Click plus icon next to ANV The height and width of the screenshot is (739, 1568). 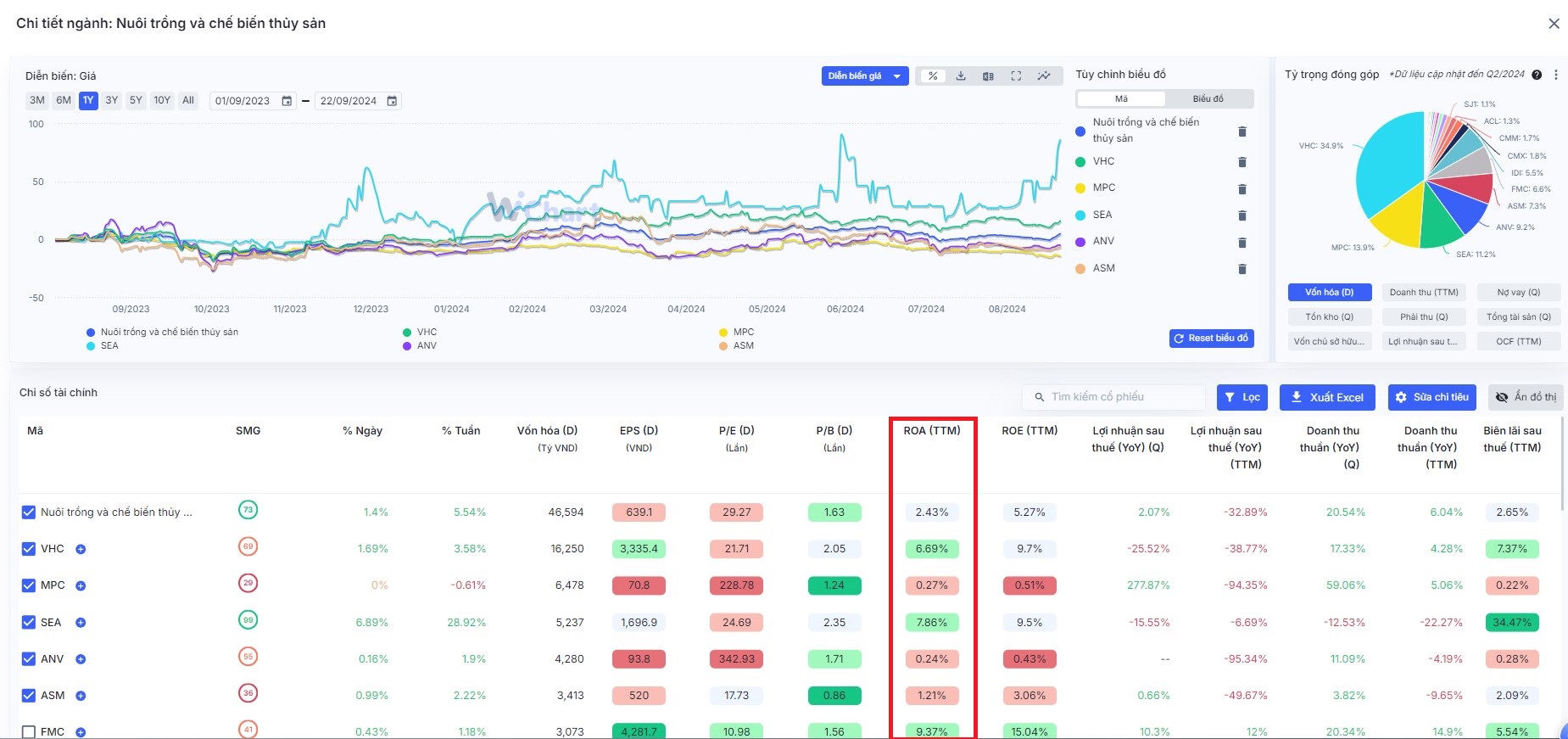pos(81,658)
